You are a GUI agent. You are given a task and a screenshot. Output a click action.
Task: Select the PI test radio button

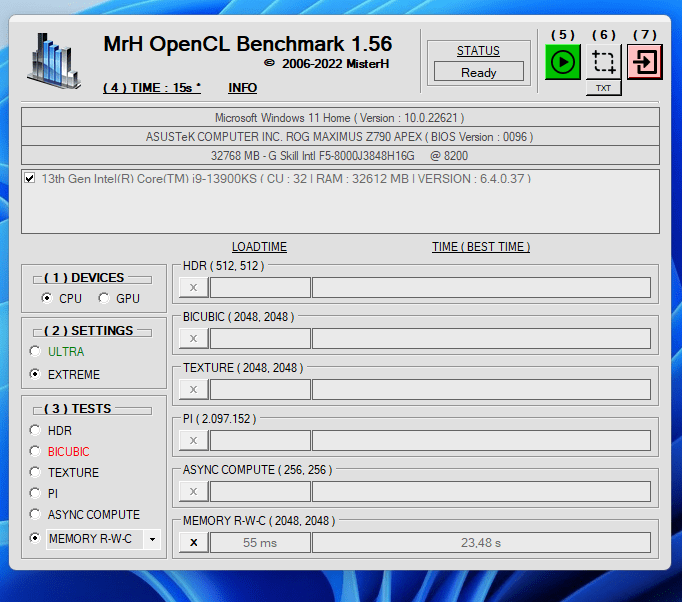35,493
